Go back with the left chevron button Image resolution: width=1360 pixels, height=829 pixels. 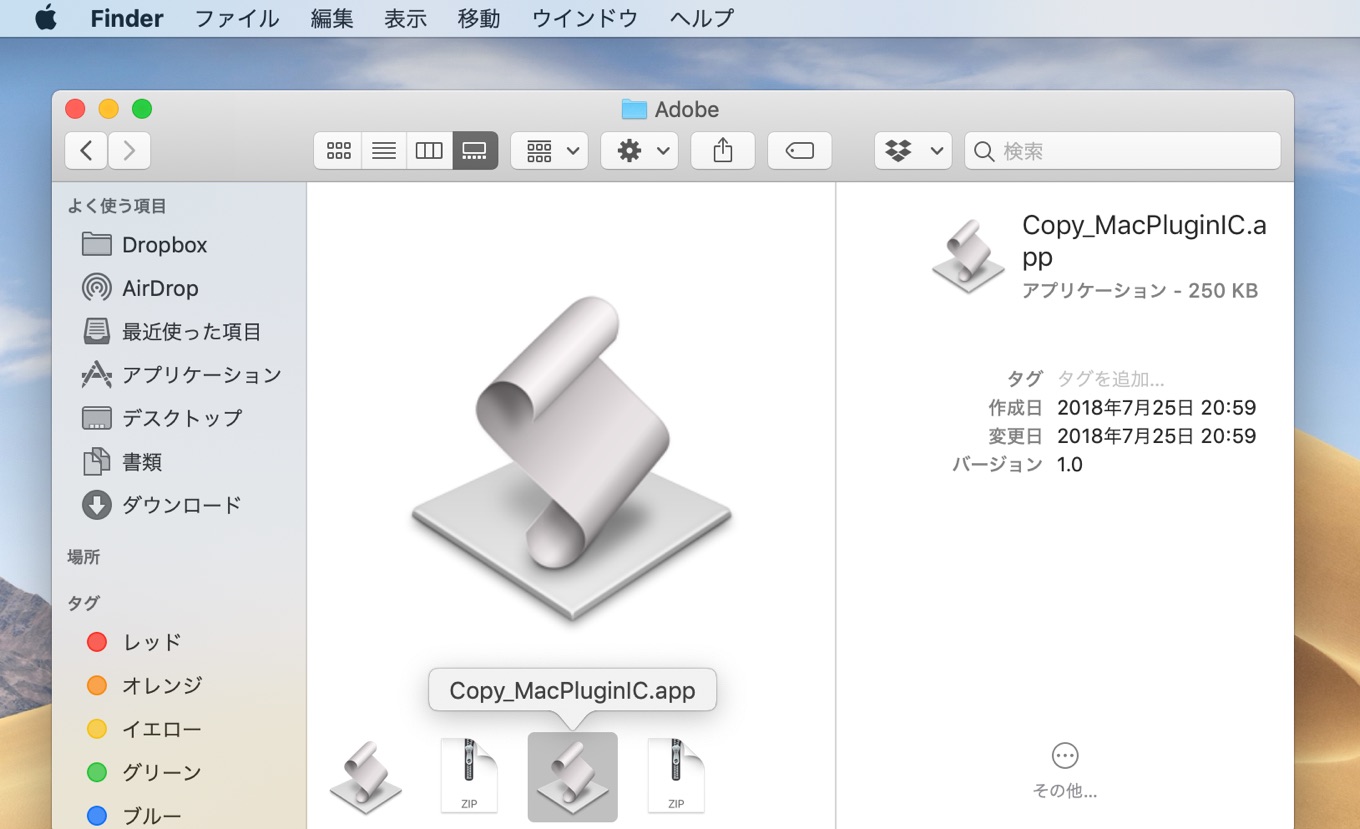86,151
